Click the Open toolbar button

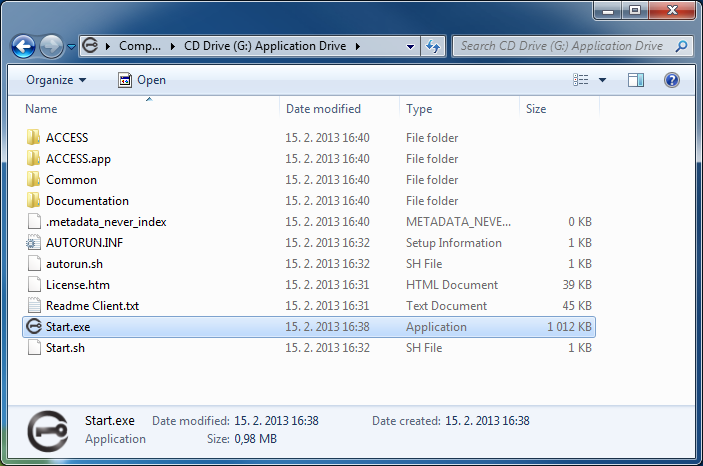pos(142,80)
